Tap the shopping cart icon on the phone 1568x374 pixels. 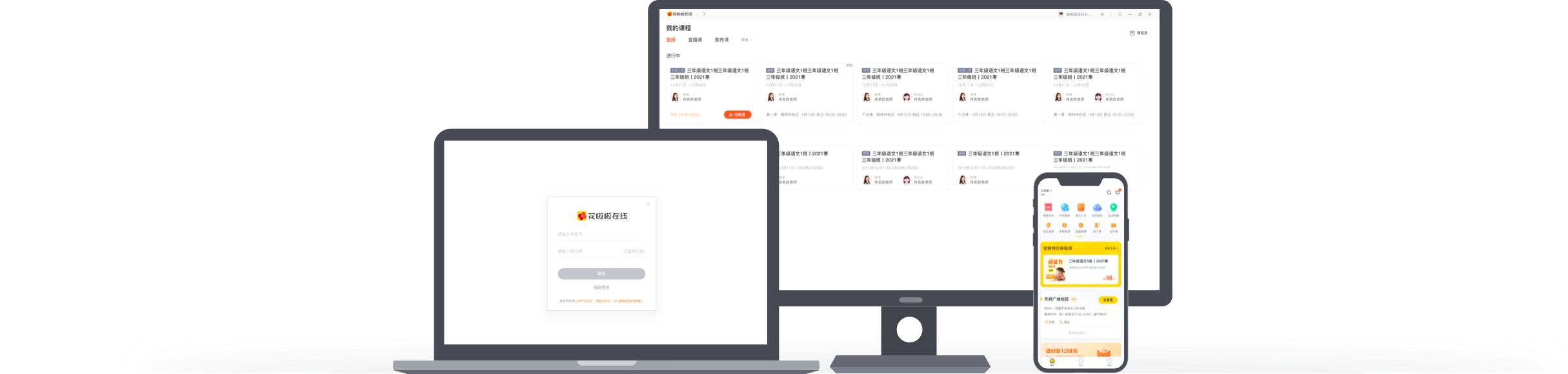1118,192
